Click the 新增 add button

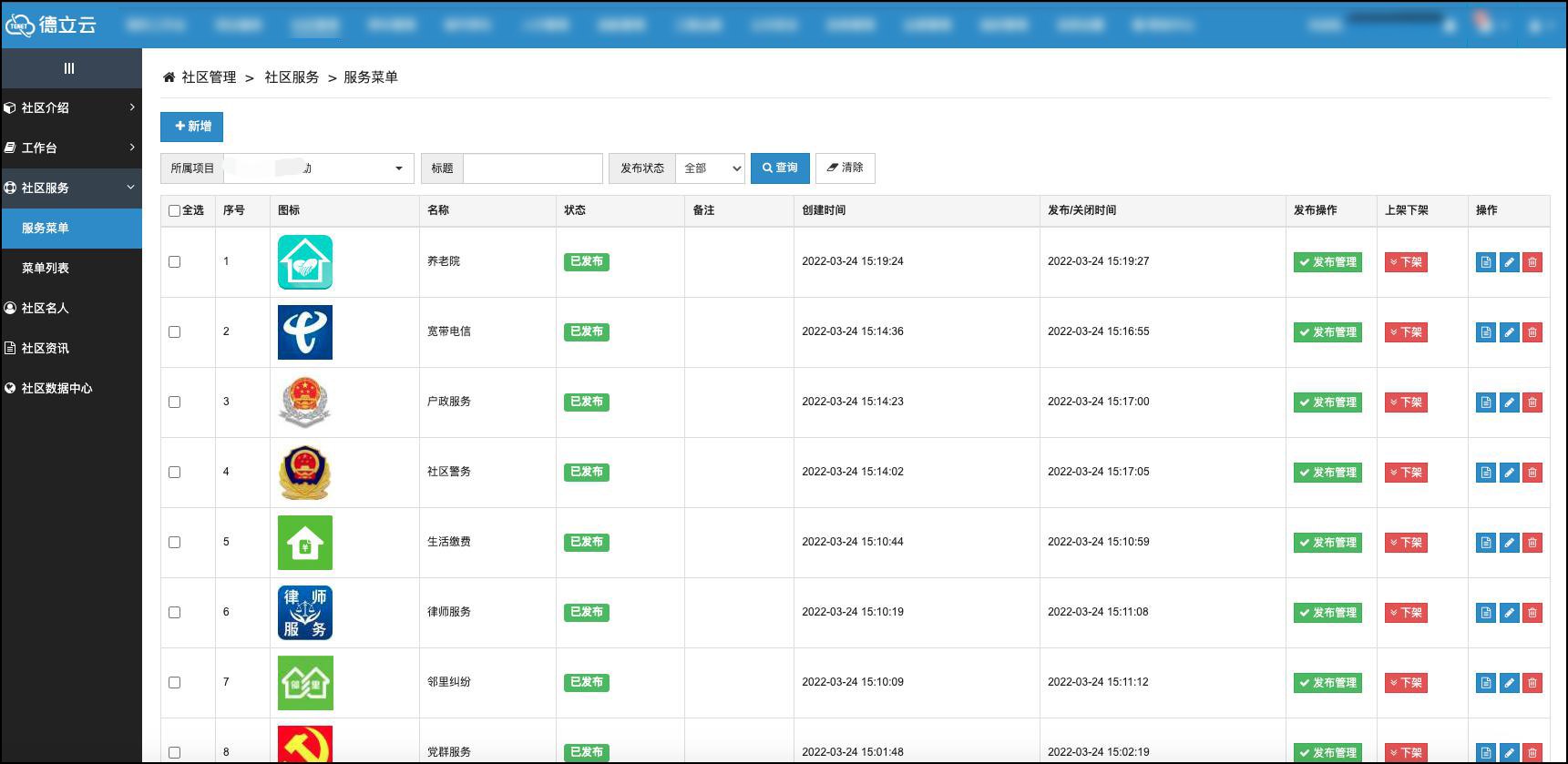[191, 127]
